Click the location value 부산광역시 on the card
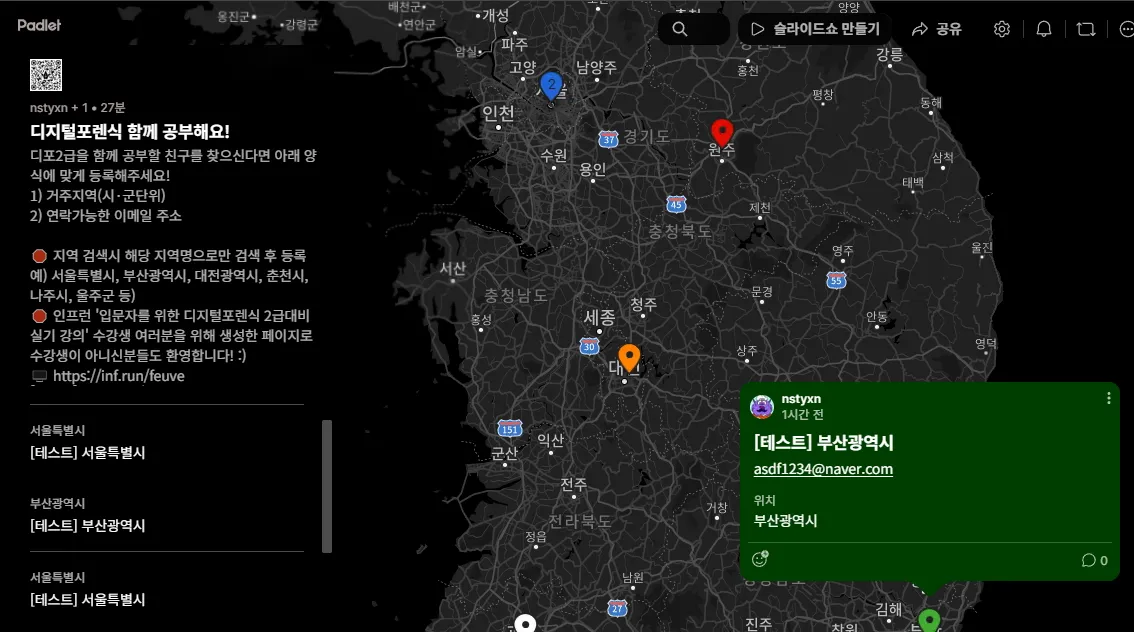The height and width of the screenshot is (632, 1134). coord(785,521)
